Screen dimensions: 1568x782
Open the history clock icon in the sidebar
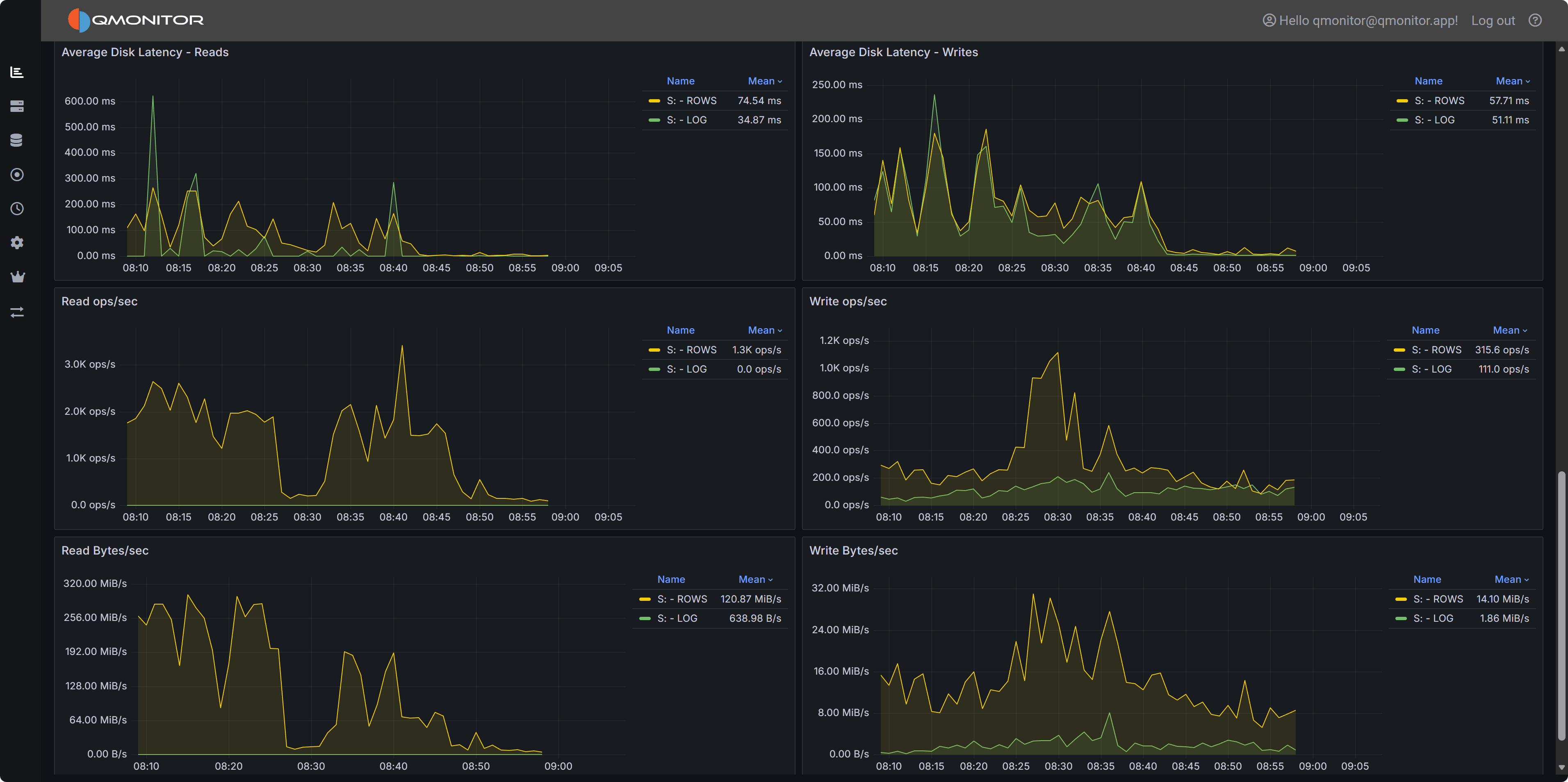(x=17, y=208)
